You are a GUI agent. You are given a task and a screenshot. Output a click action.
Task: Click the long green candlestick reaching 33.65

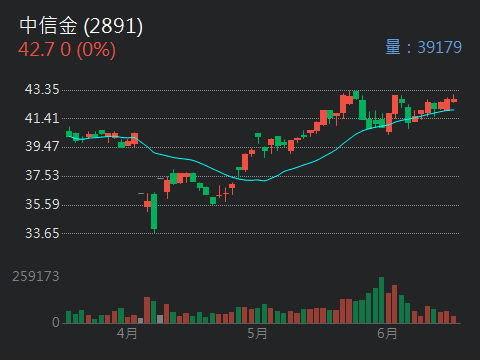click(154, 213)
